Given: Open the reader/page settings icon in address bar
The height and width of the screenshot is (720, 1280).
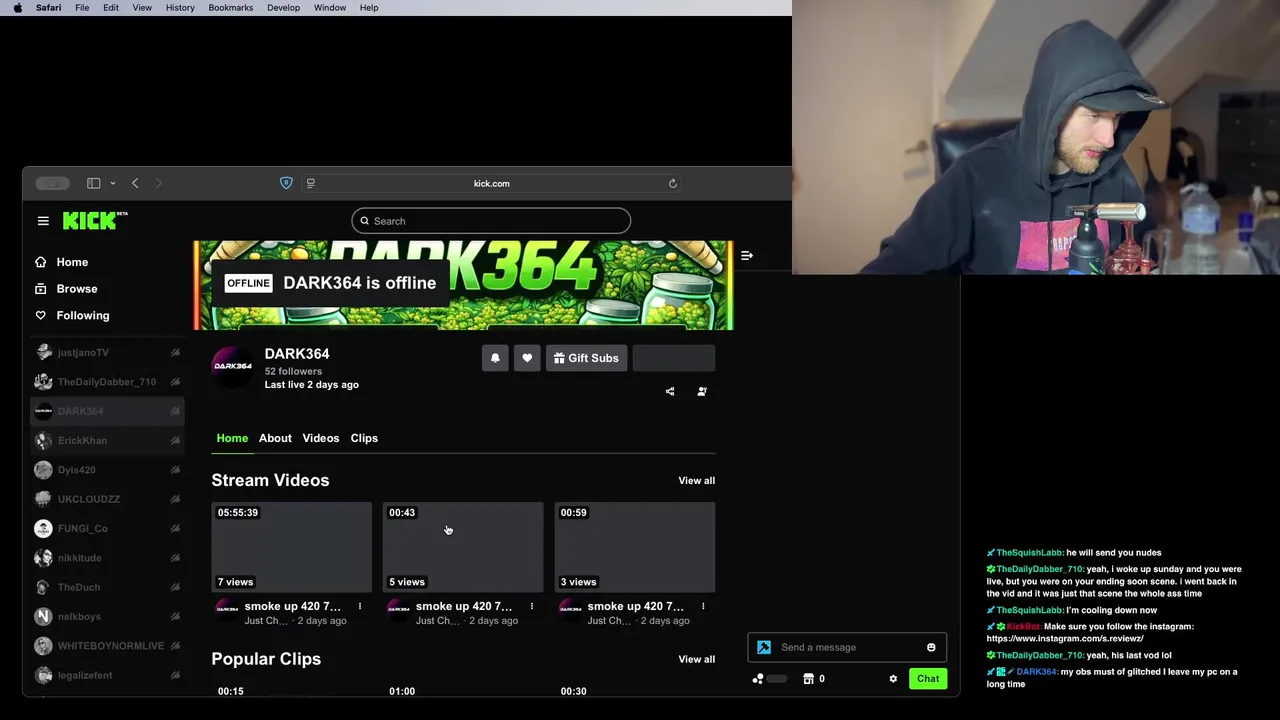Looking at the screenshot, I should (311, 183).
